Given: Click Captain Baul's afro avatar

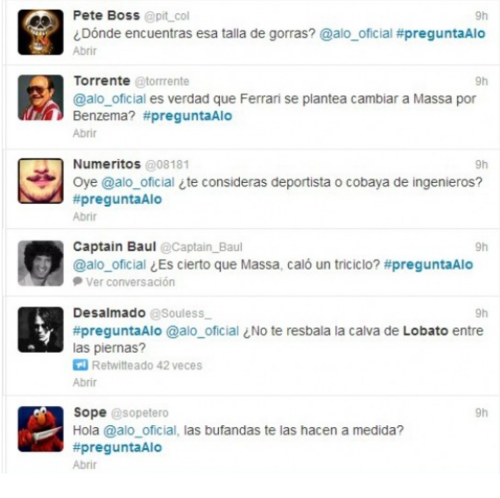Looking at the screenshot, I should coord(41,263).
